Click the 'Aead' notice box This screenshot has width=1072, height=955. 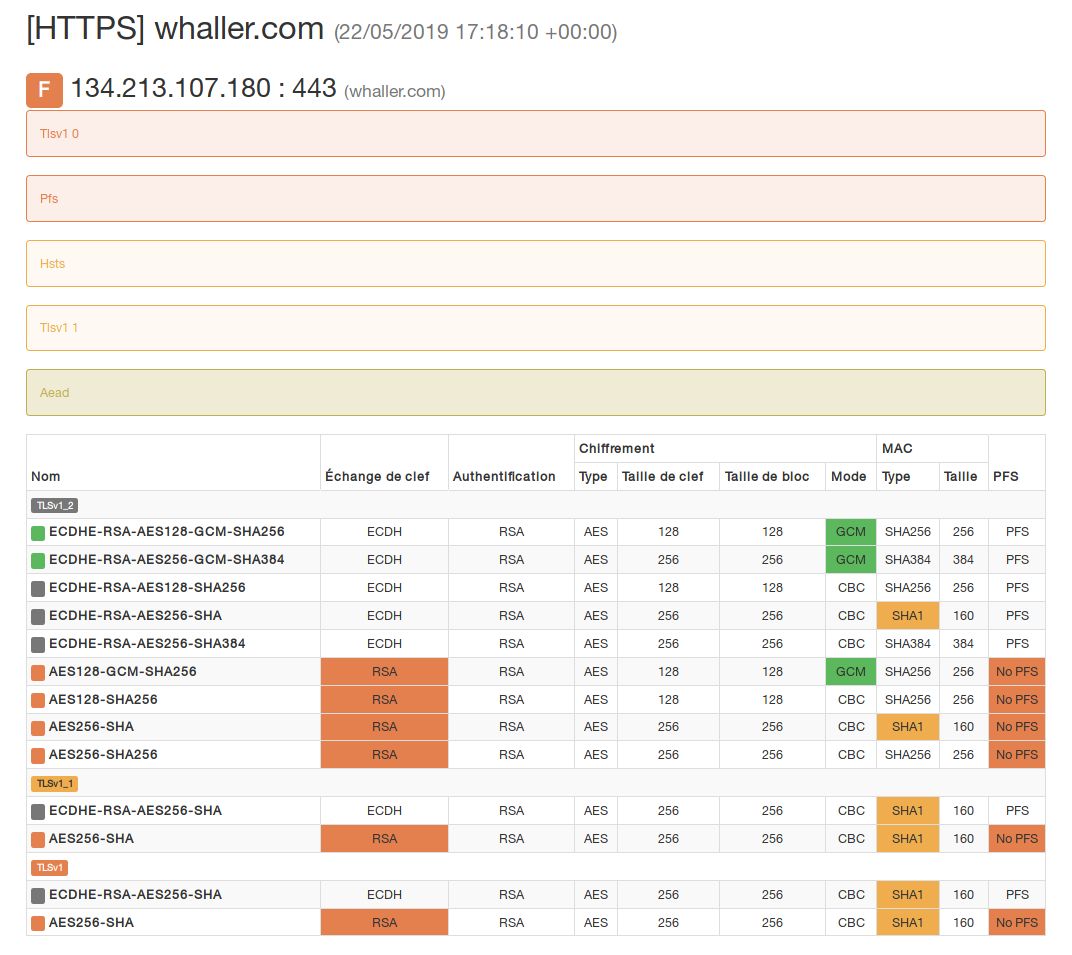(535, 393)
